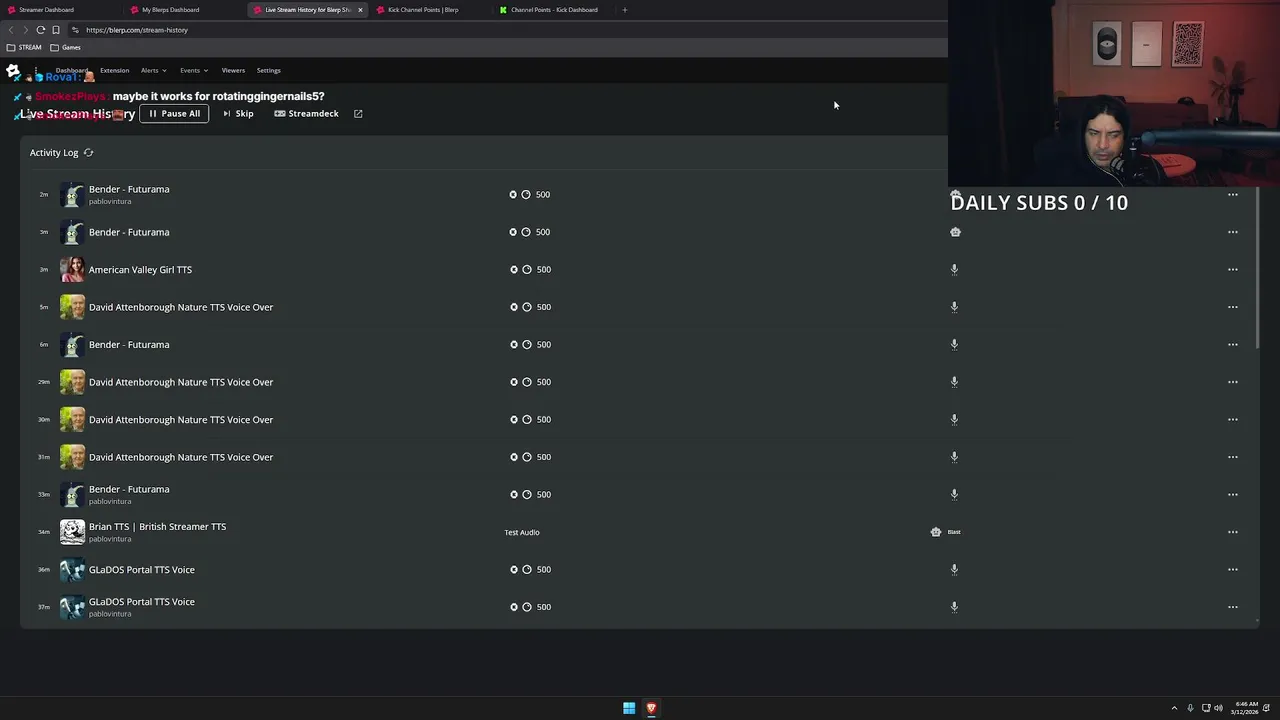Reload the browser page

pos(41,30)
